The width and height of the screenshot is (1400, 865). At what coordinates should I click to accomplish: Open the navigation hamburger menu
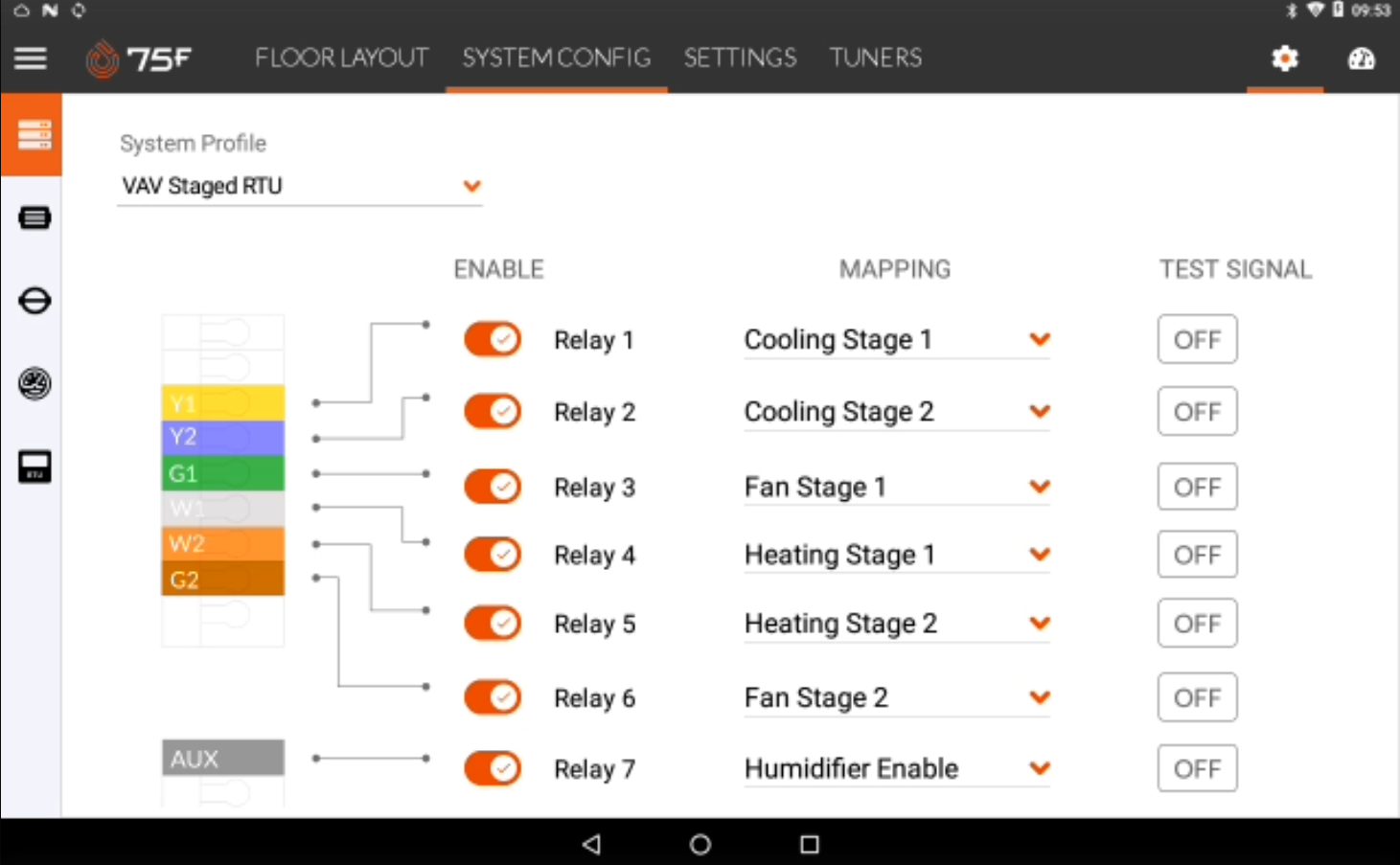(30, 58)
